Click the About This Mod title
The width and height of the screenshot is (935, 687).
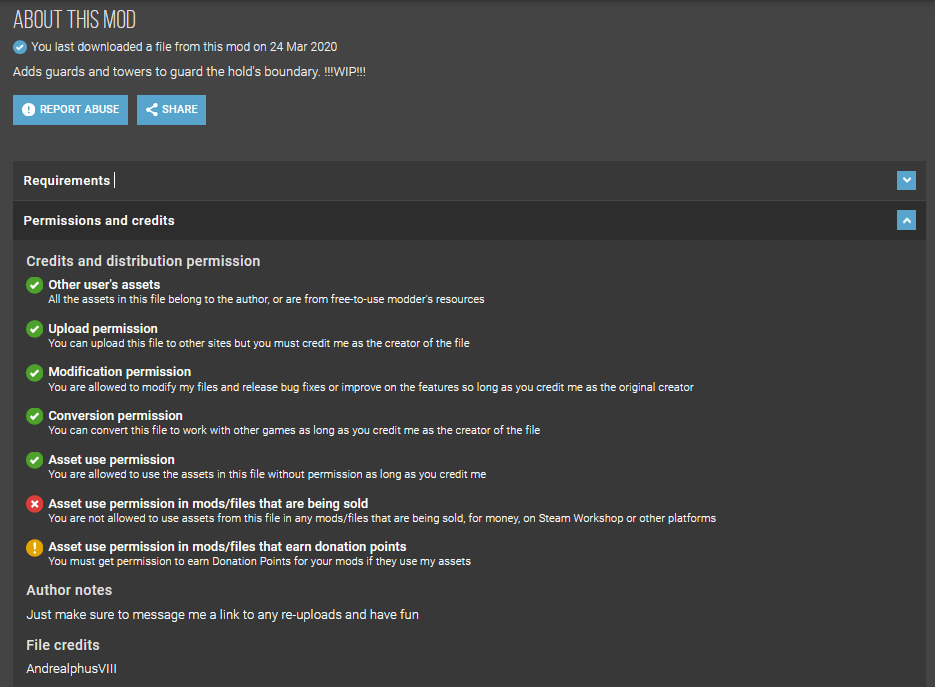[75, 20]
